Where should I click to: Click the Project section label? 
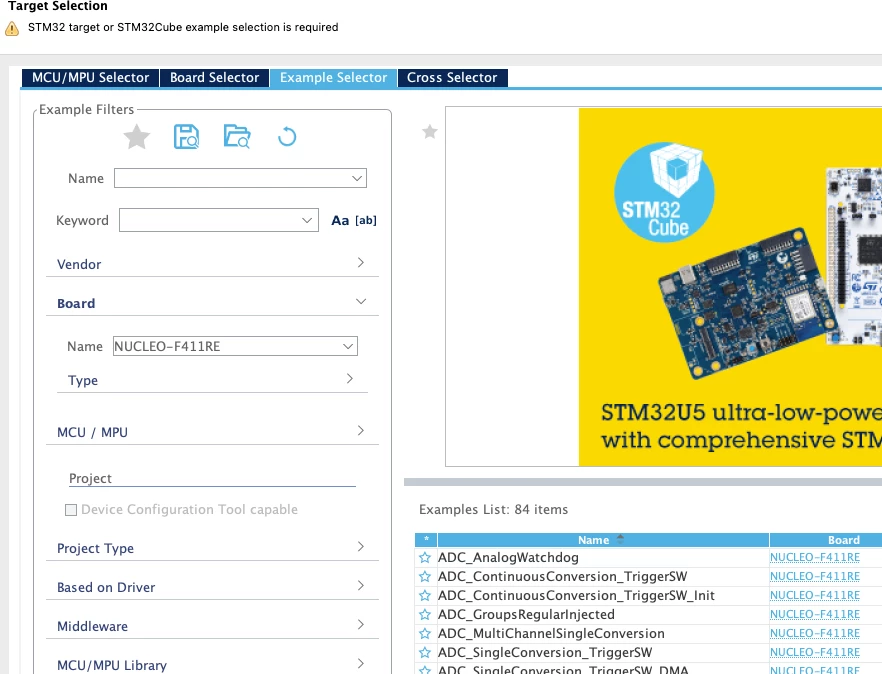pos(90,478)
